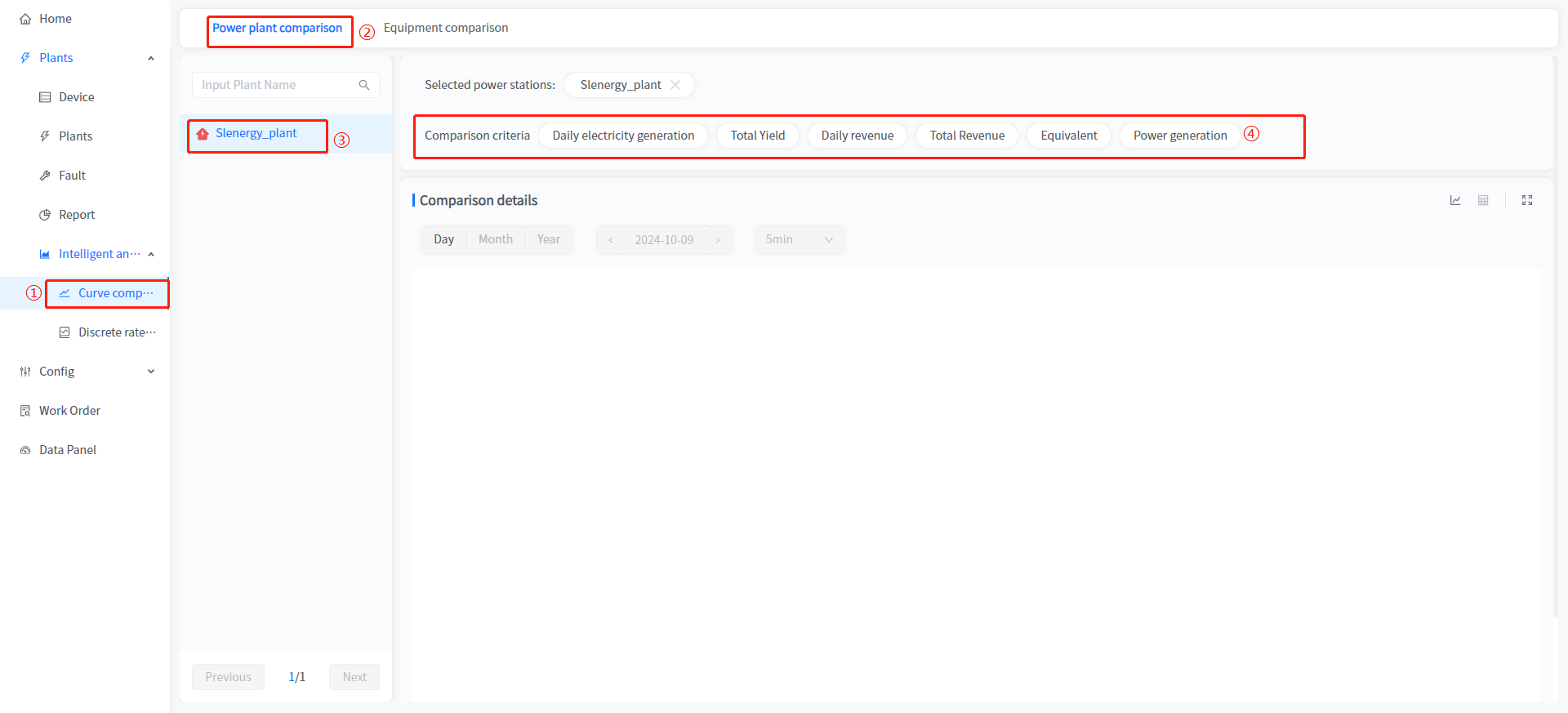Click the Next page button

pyautogui.click(x=354, y=677)
